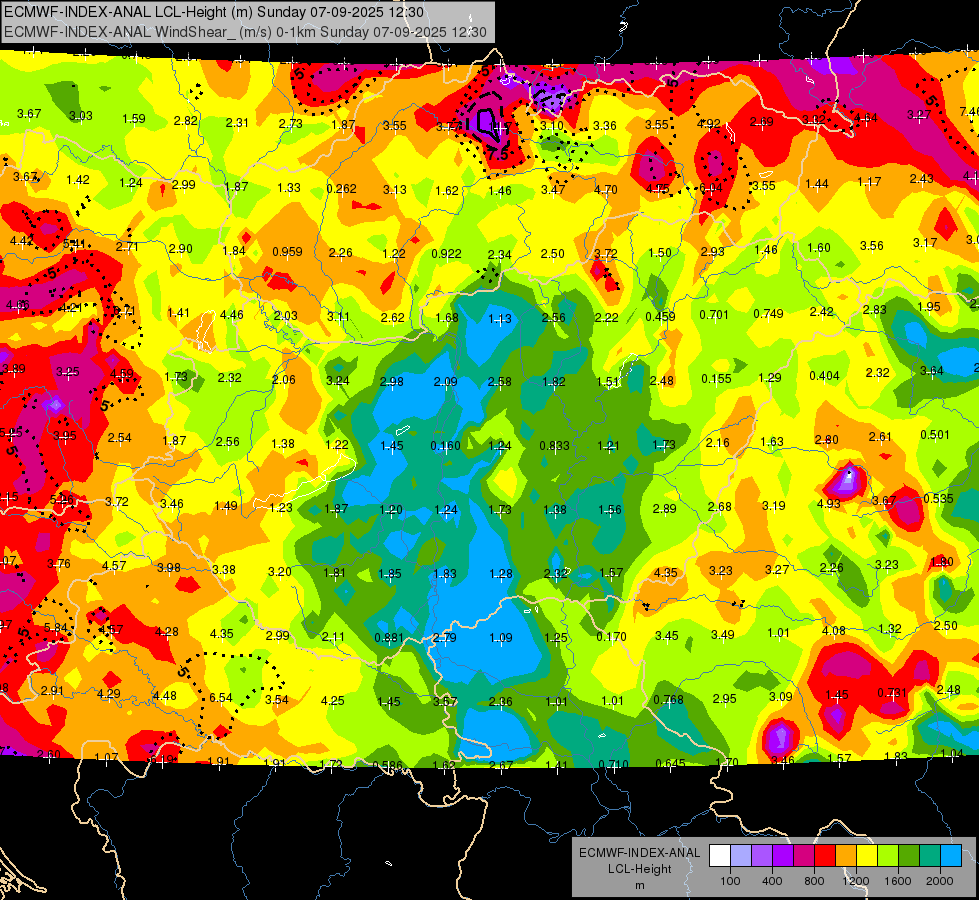Click the wind shear value 2.89
The width and height of the screenshot is (979, 900).
[664, 508]
